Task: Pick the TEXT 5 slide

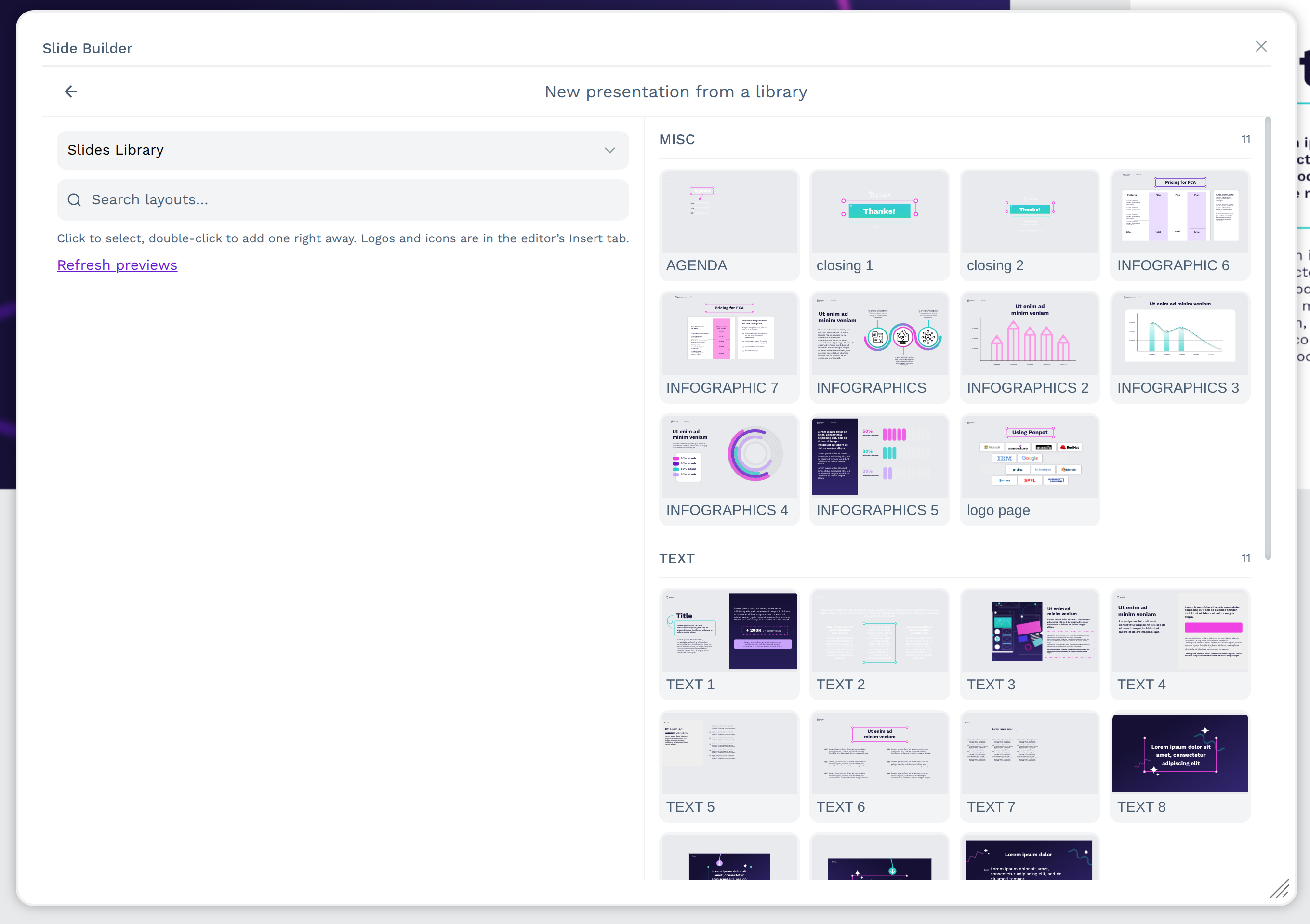Action: point(729,766)
